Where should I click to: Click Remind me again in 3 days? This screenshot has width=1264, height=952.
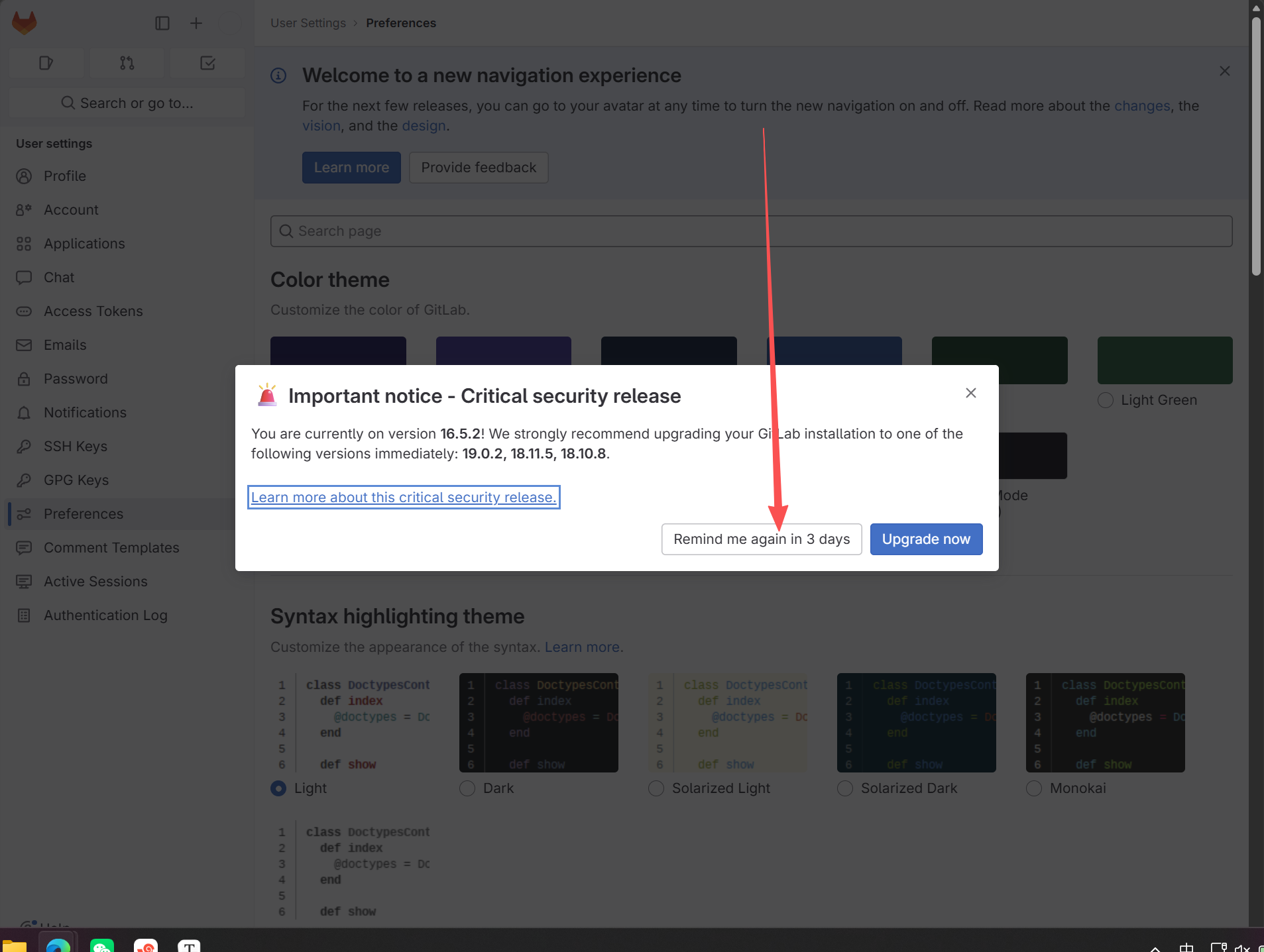click(x=762, y=539)
